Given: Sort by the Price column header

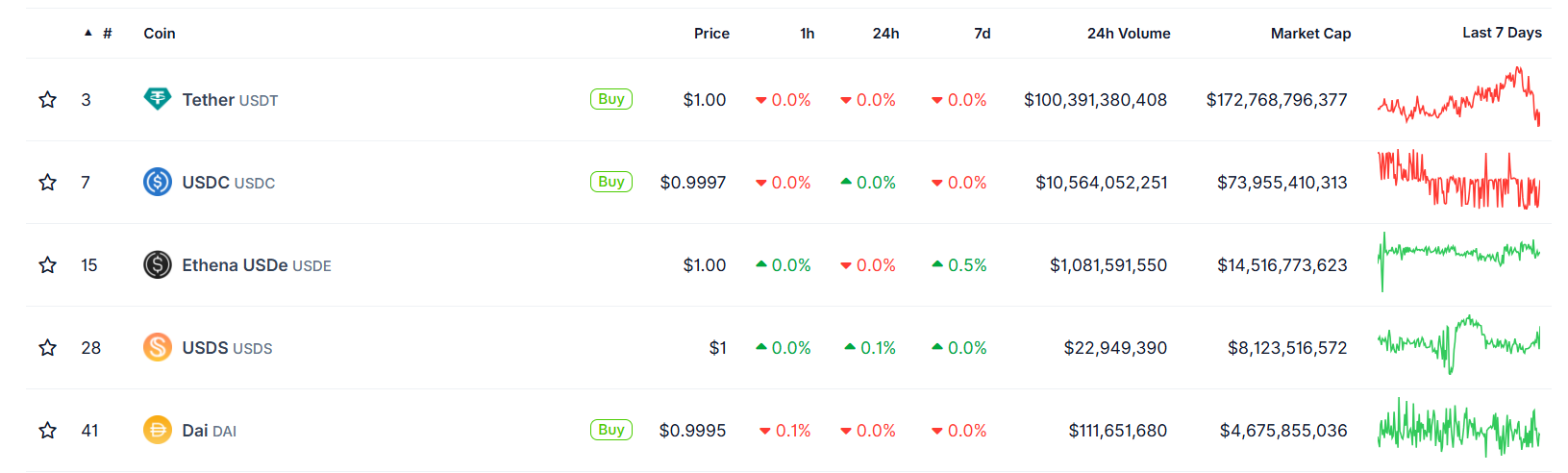Looking at the screenshot, I should (711, 33).
